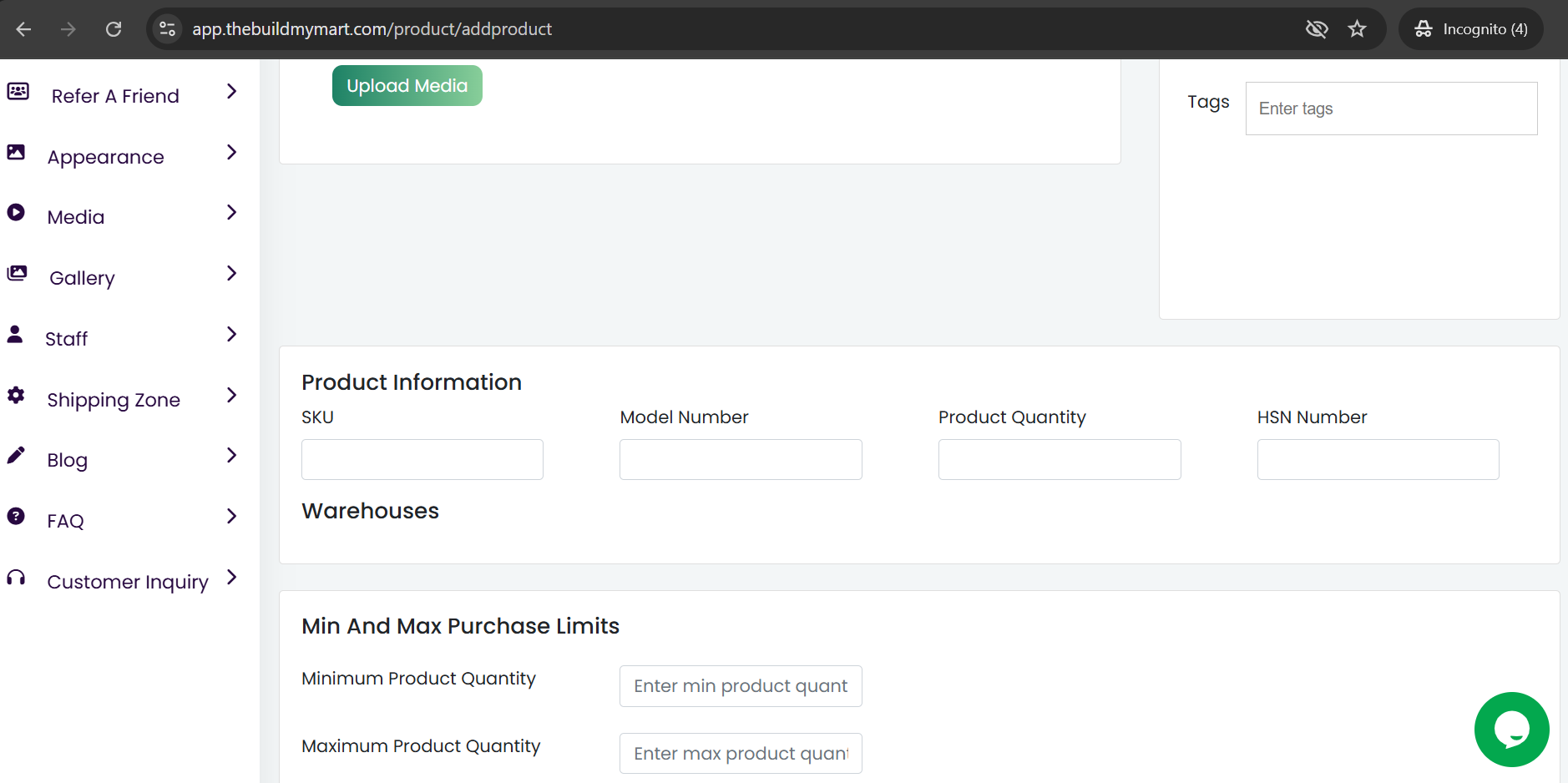The height and width of the screenshot is (783, 1568).
Task: Click the Maximum Product Quantity label
Action: 421,746
